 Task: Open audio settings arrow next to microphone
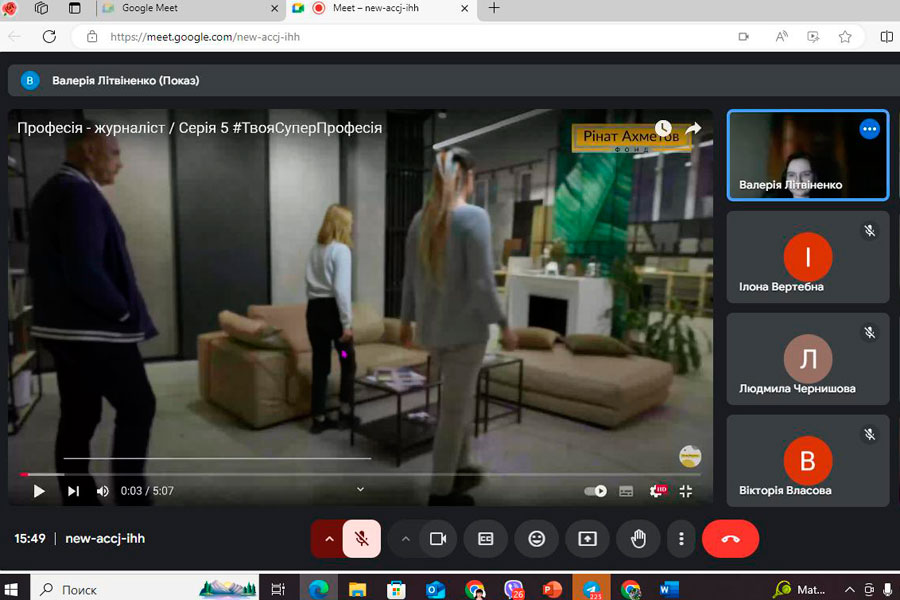pyautogui.click(x=329, y=539)
